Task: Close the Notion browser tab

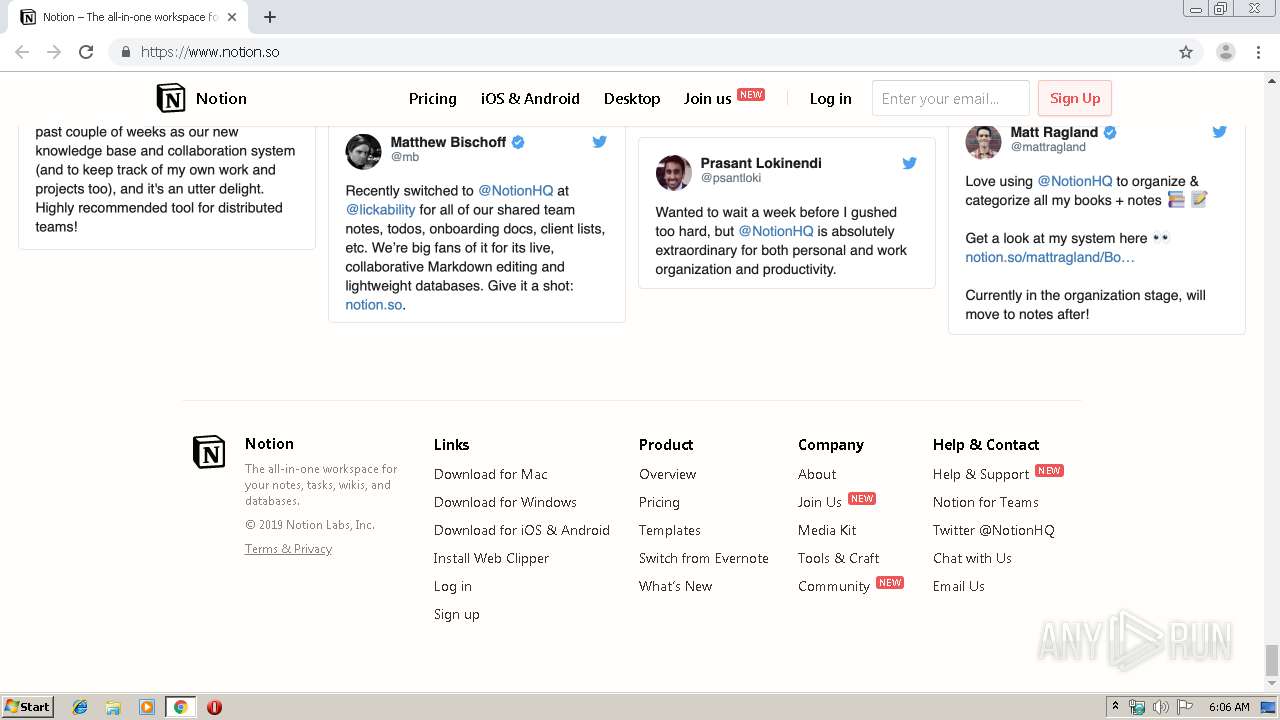Action: pos(232,17)
